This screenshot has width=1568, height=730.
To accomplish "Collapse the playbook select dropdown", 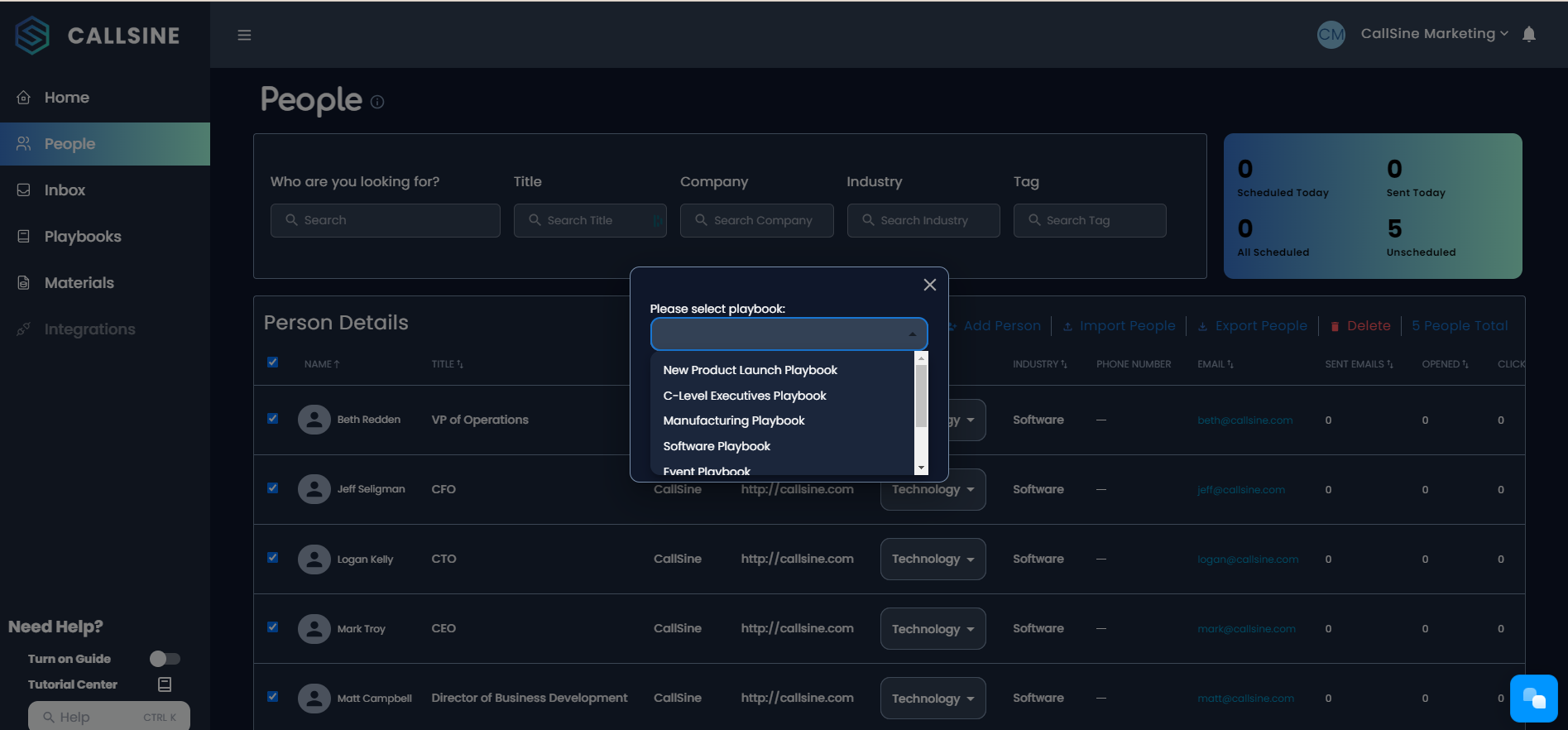I will pos(912,334).
